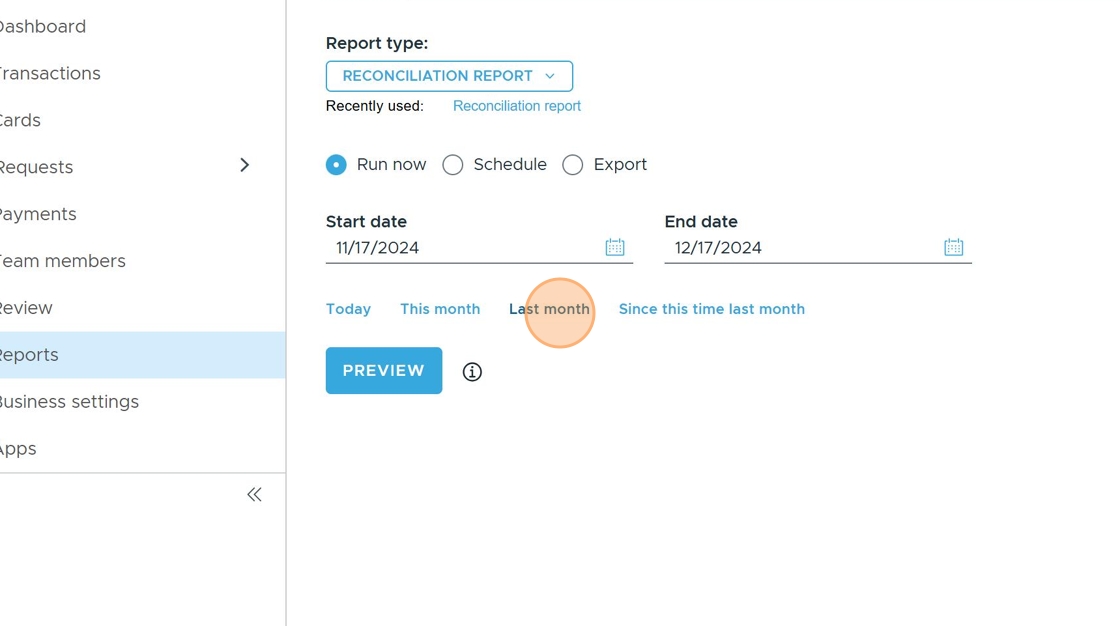Choose the This month date shortcut

(x=440, y=309)
